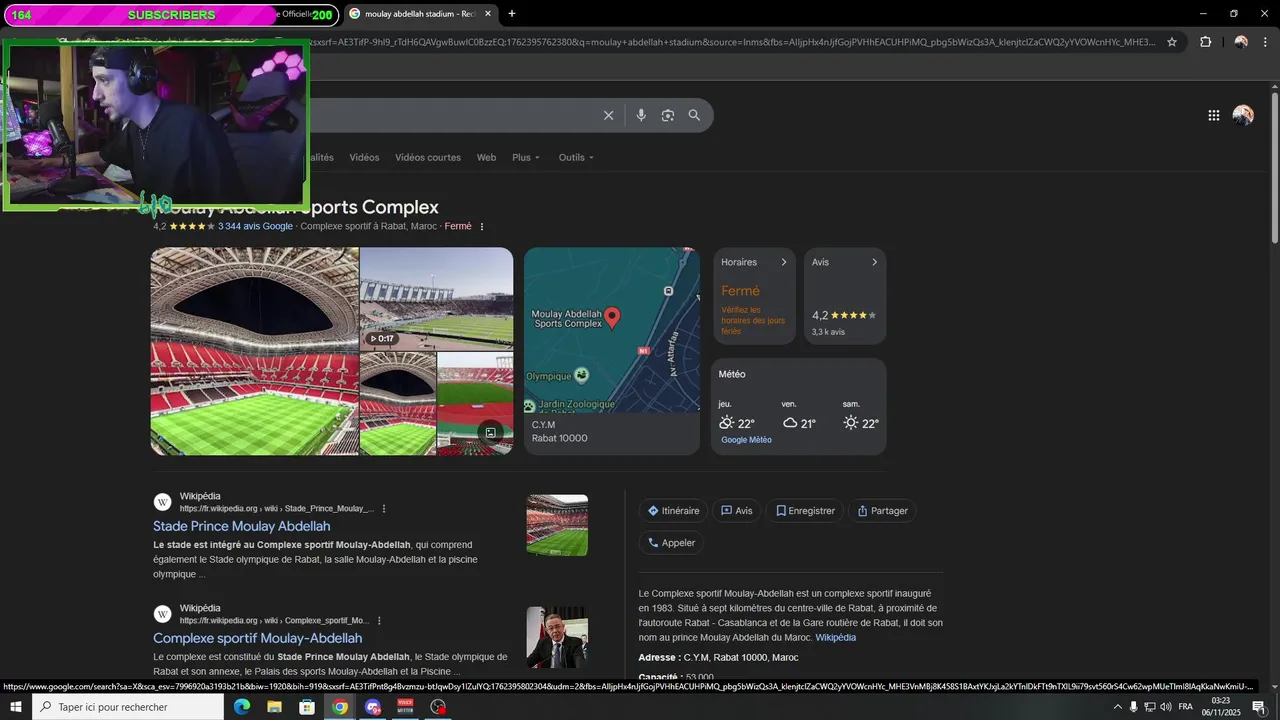Click the Partager button
Viewport: 1280px width, 720px height.
tap(882, 510)
